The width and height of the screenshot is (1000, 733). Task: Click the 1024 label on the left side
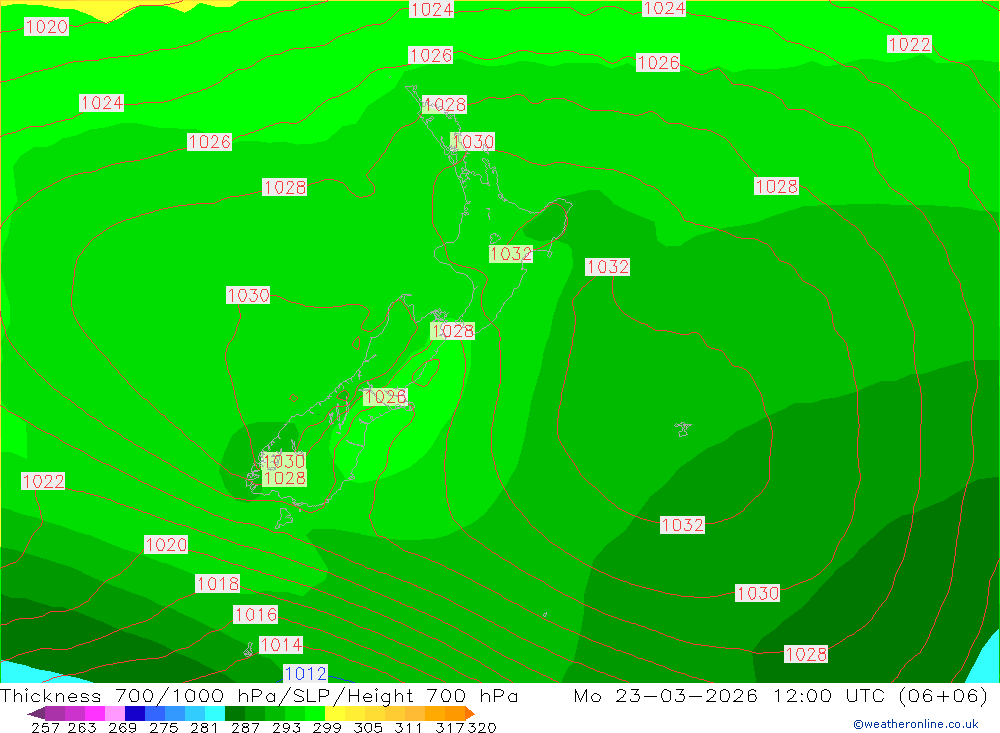(101, 103)
